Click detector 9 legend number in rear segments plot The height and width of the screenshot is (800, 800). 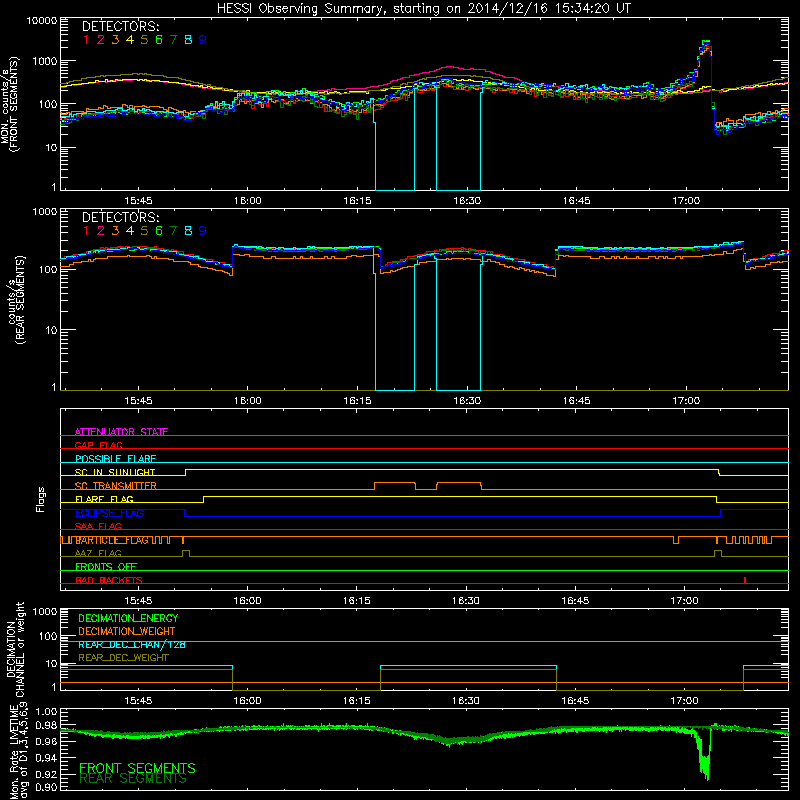(203, 231)
